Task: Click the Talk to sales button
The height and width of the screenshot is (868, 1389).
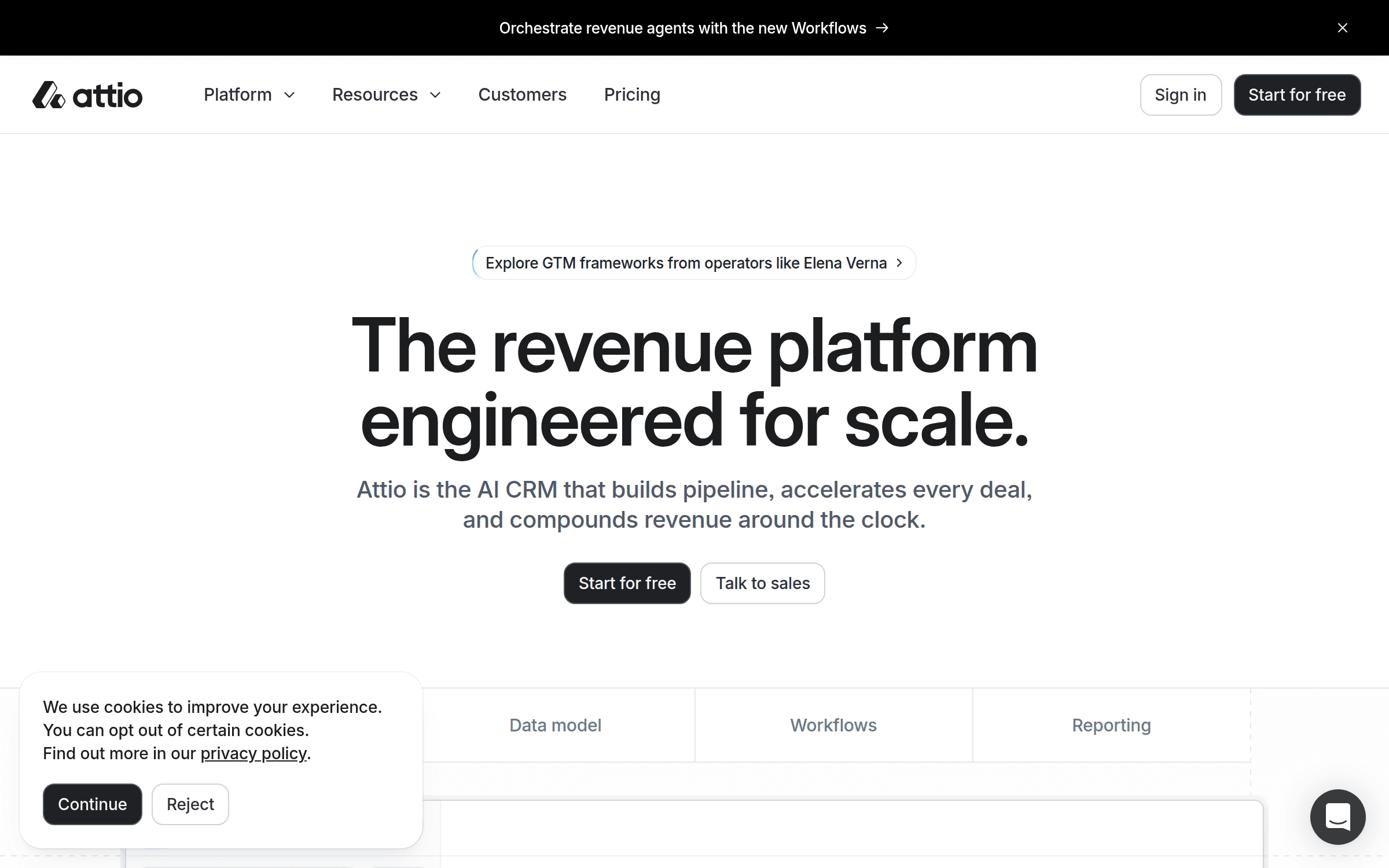Action: pyautogui.click(x=763, y=583)
